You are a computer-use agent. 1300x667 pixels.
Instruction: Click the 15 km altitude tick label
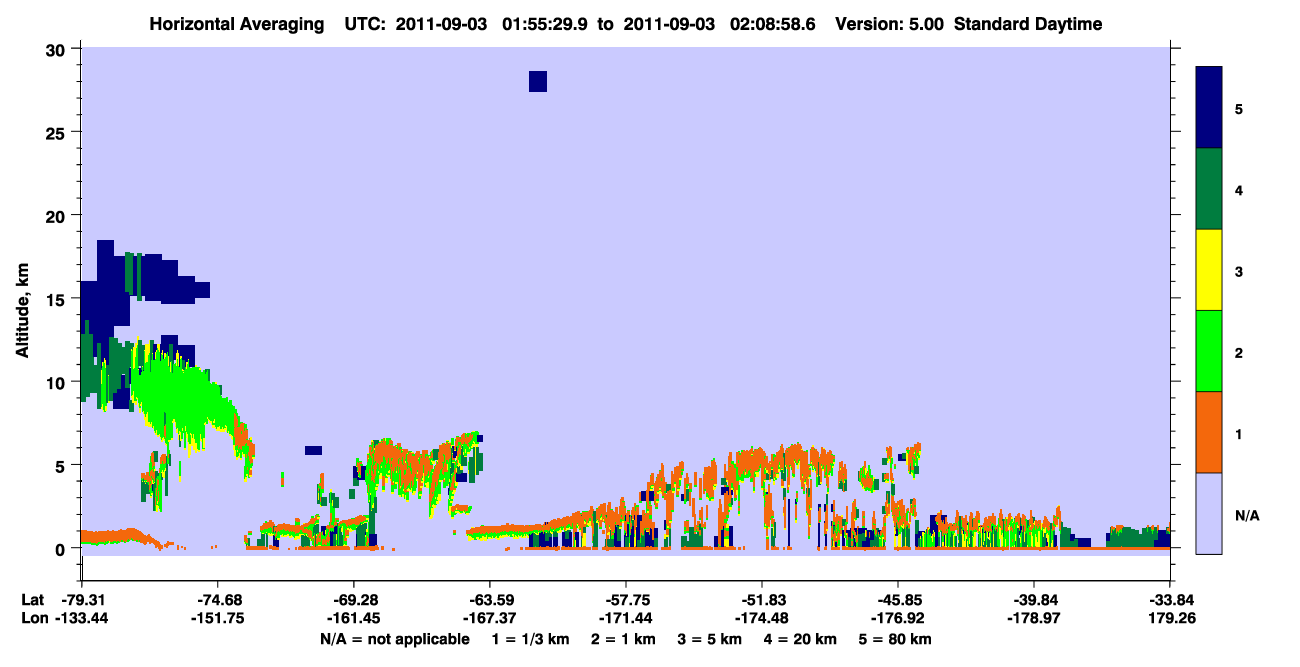[58, 299]
